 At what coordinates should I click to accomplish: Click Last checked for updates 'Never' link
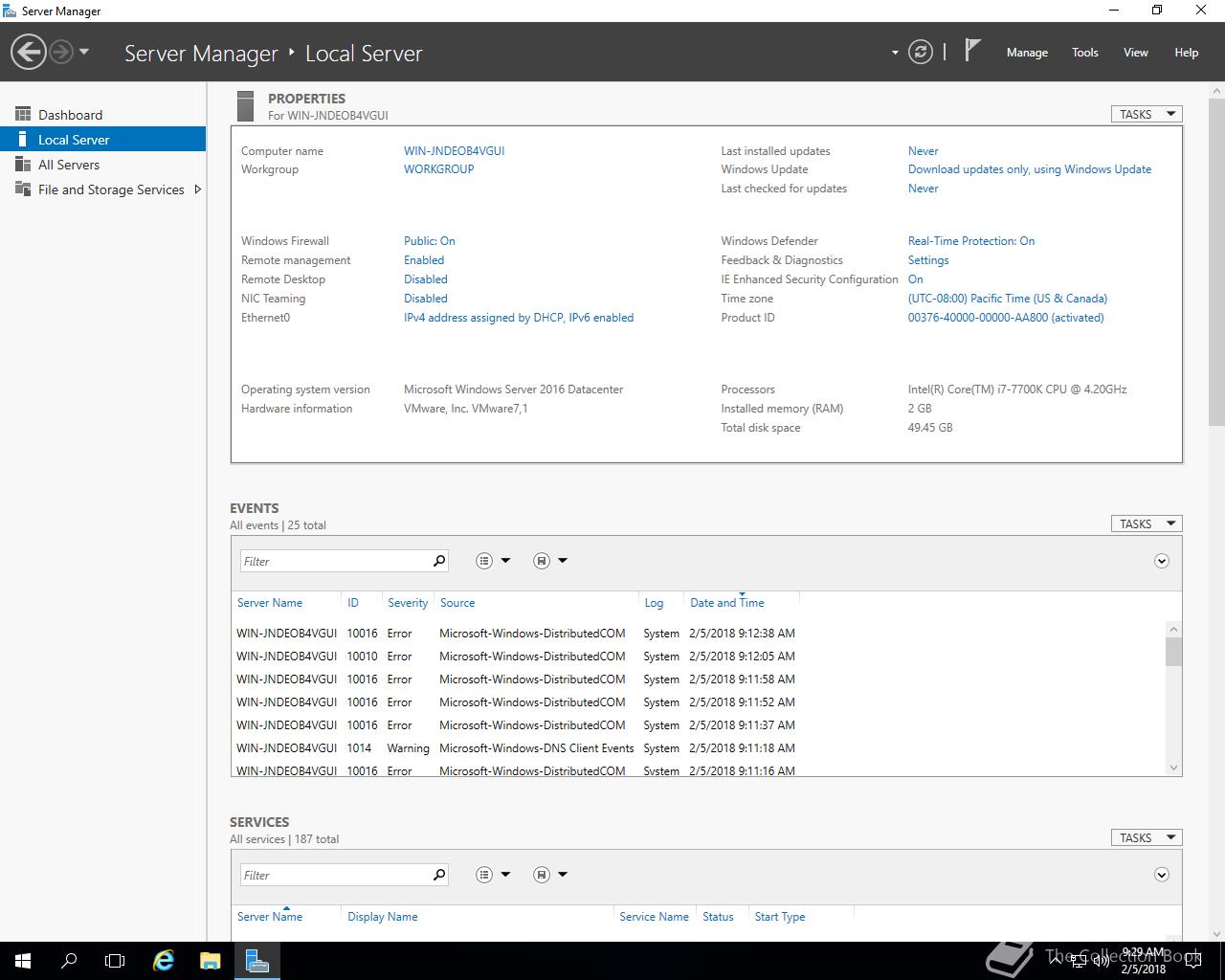(x=923, y=189)
